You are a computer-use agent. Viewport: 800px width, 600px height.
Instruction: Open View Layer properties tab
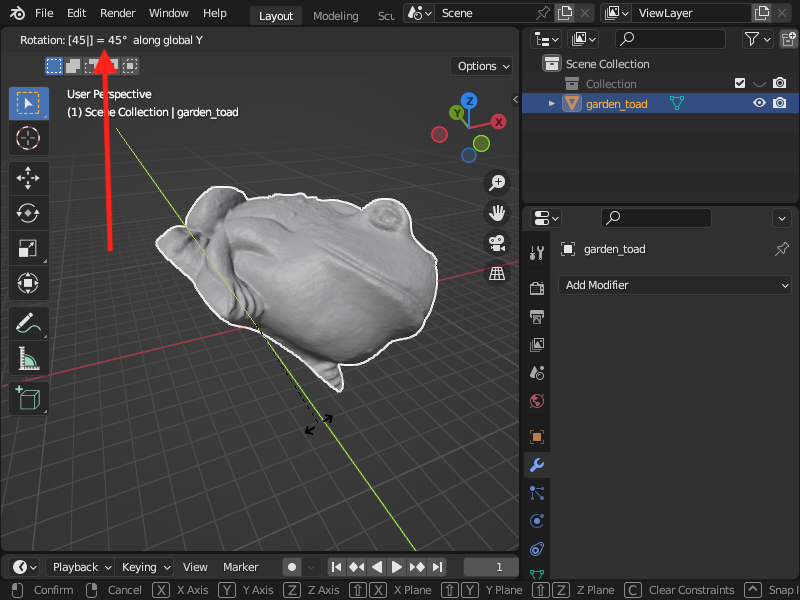[537, 345]
